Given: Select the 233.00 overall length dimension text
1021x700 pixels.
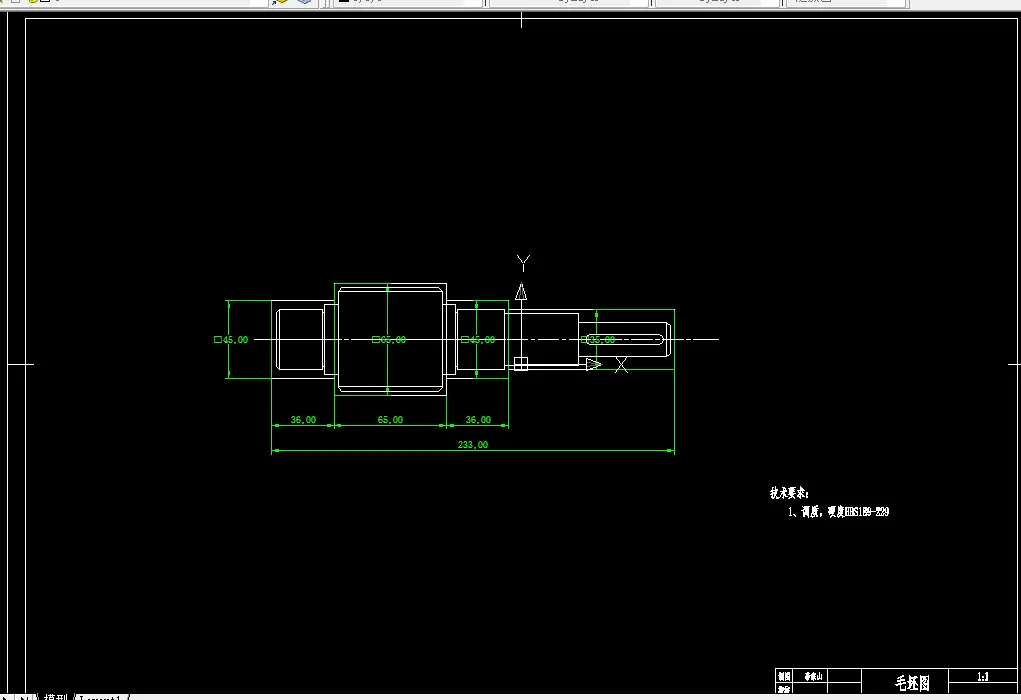Looking at the screenshot, I should click(473, 445).
